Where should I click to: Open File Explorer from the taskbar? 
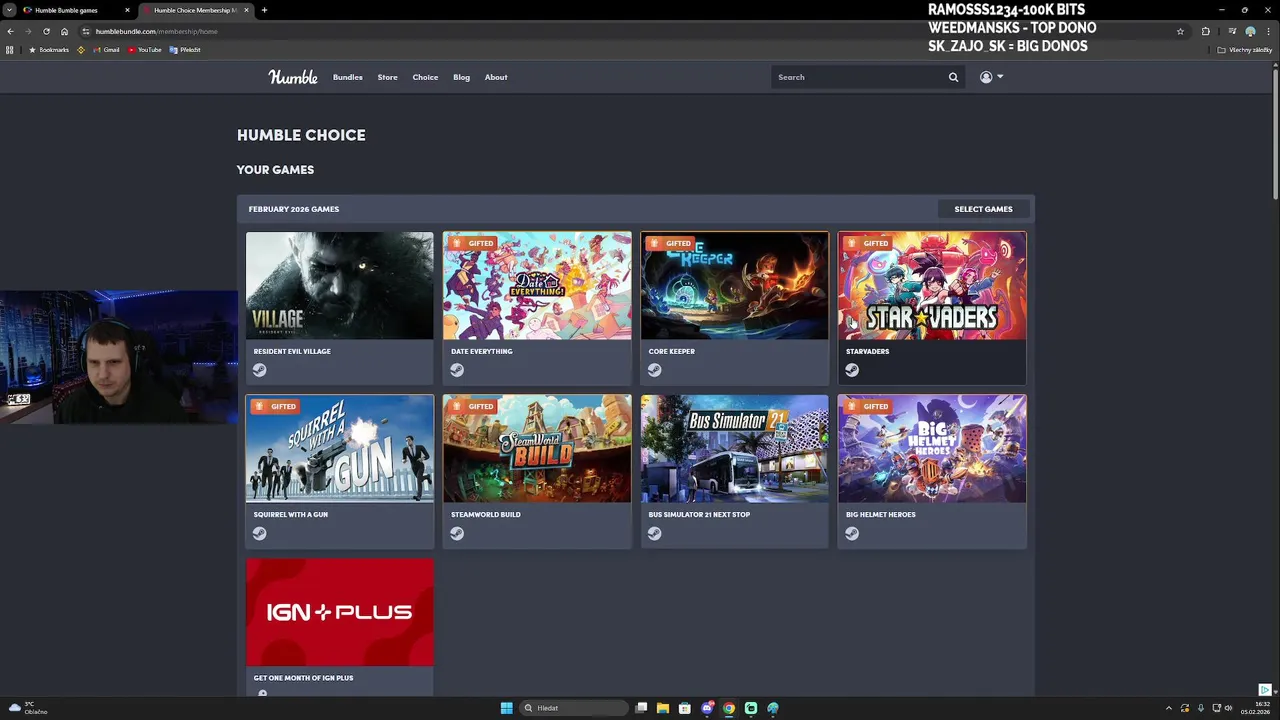click(x=663, y=708)
